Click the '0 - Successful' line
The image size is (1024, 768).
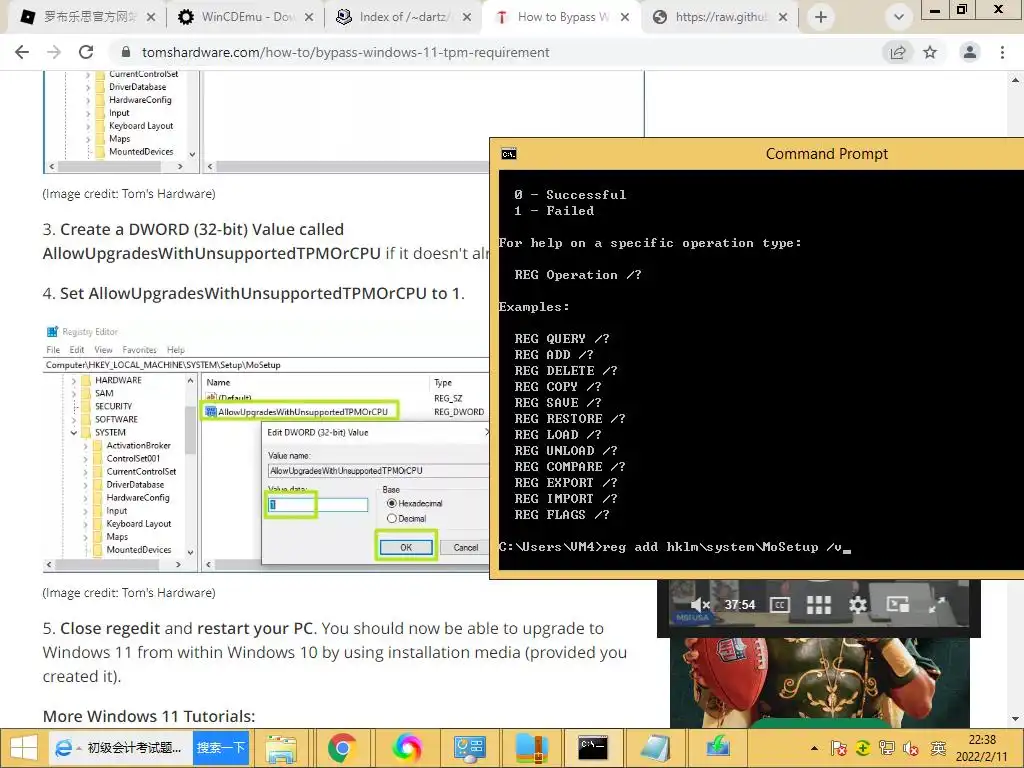click(x=569, y=195)
